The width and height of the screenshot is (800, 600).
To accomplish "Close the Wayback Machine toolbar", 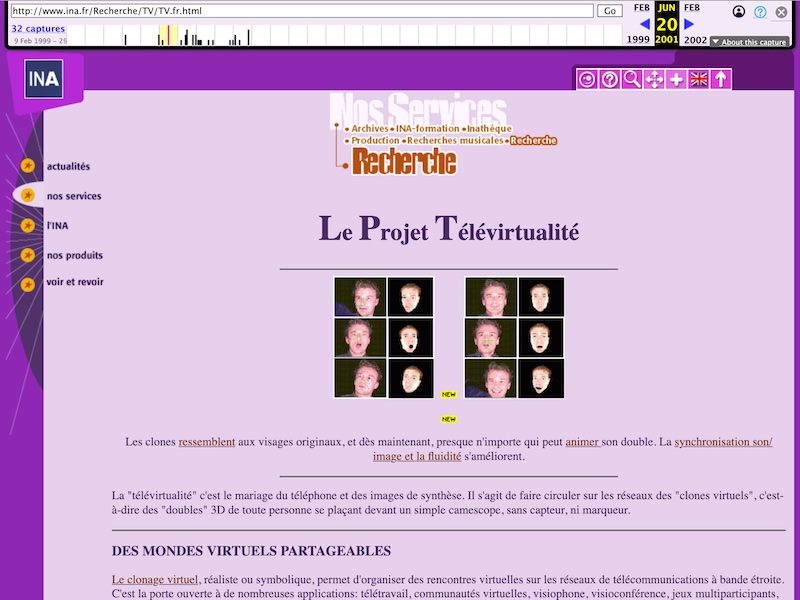I will pos(781,12).
